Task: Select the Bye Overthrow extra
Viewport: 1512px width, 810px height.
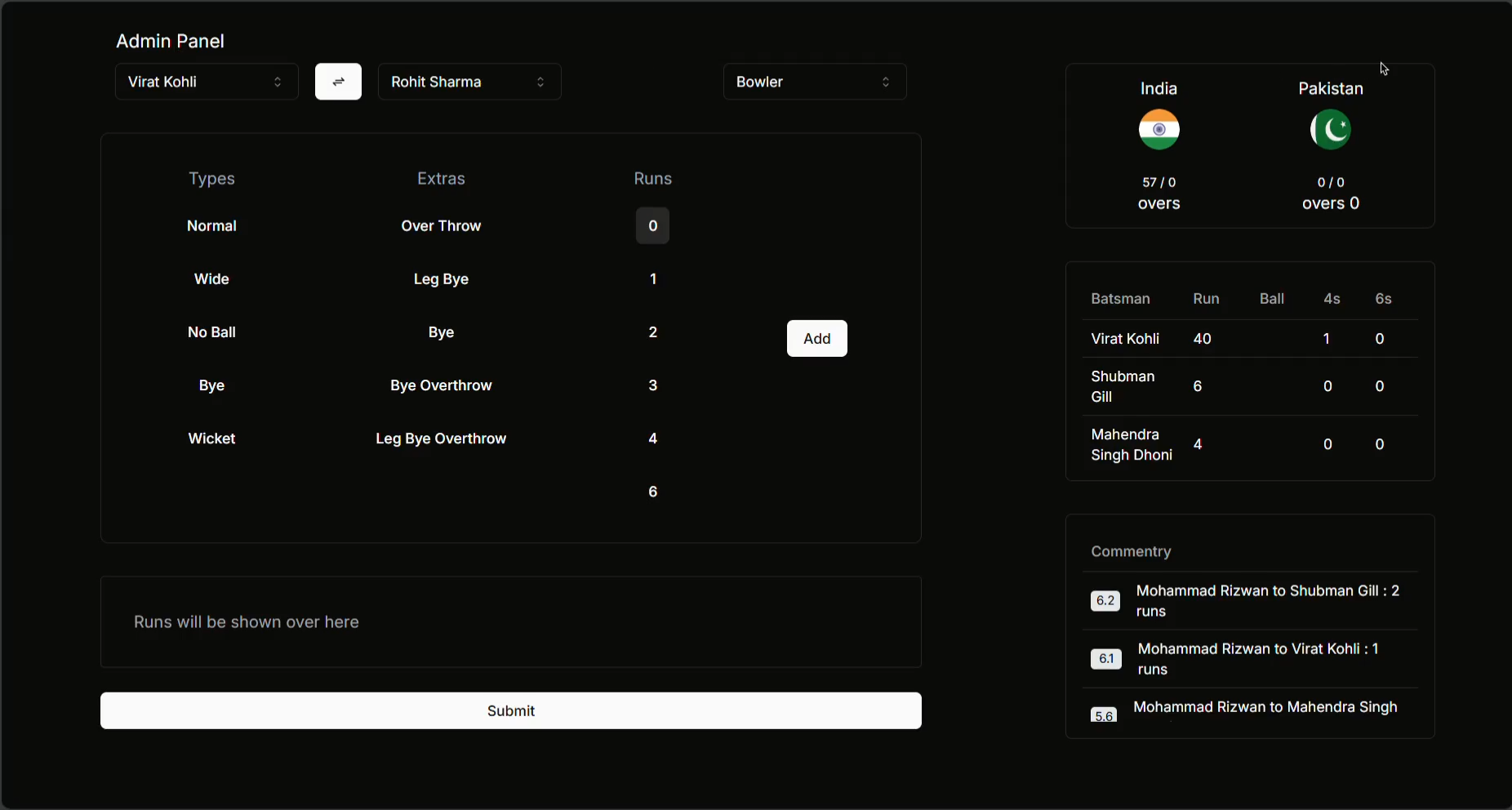Action: (x=441, y=385)
